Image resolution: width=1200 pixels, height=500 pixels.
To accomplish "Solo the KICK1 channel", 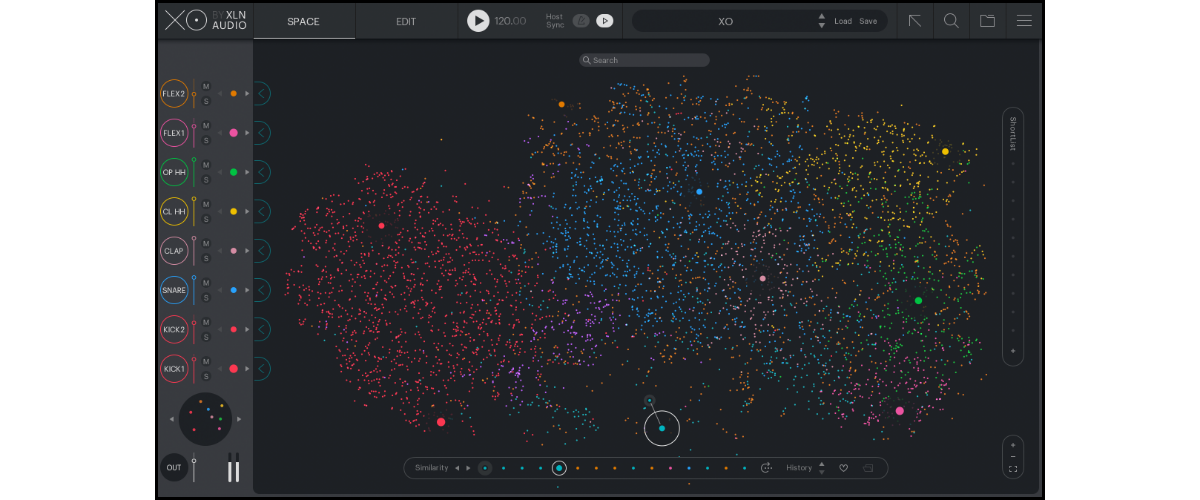I will coord(206,376).
